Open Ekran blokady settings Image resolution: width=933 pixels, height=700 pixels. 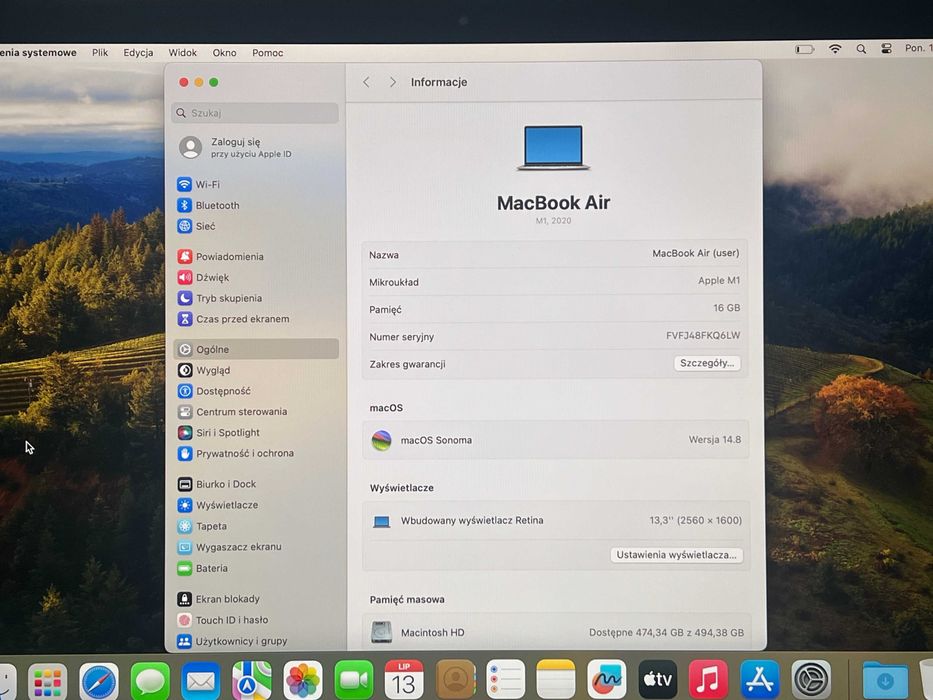219,599
